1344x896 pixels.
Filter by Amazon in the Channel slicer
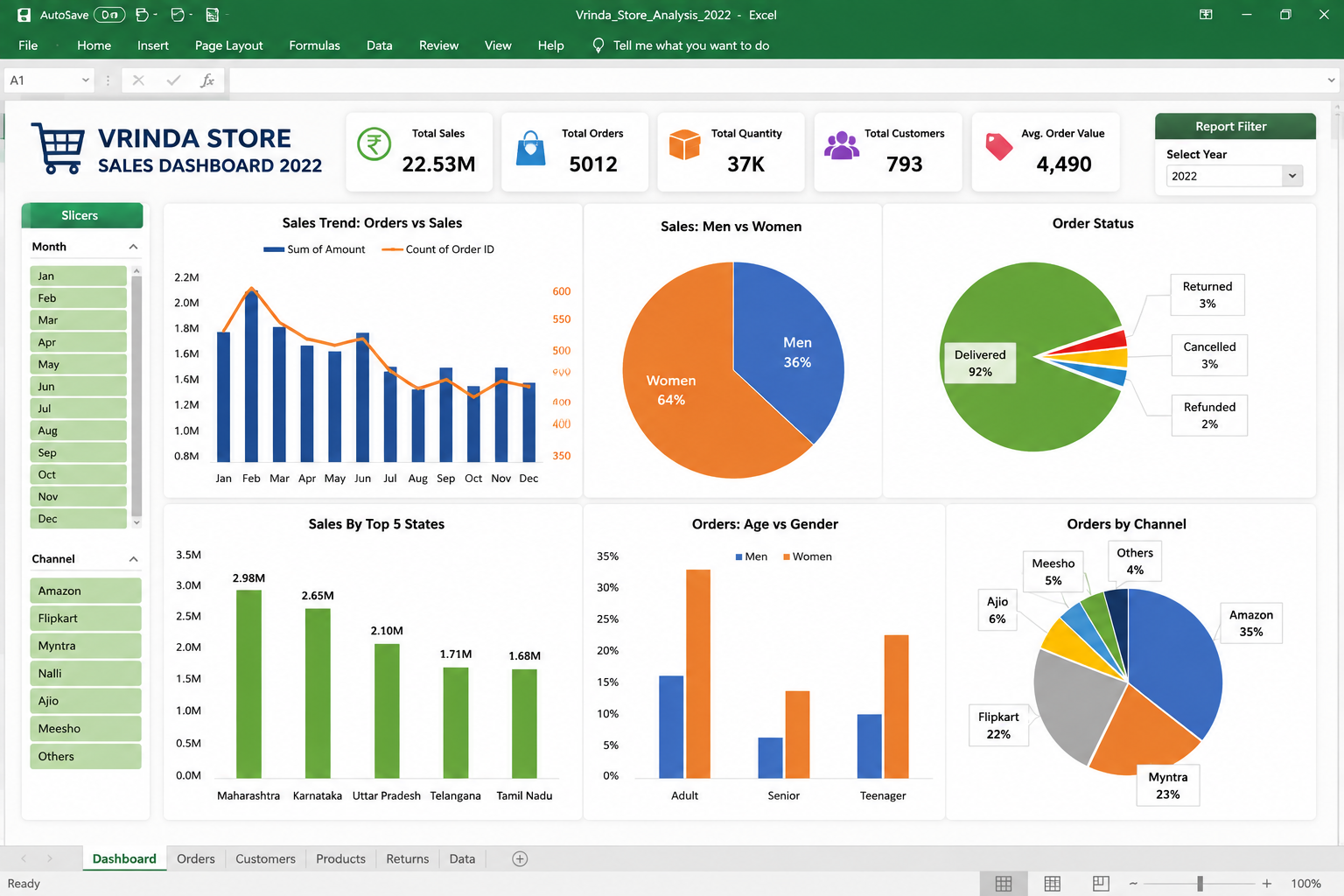coord(86,591)
